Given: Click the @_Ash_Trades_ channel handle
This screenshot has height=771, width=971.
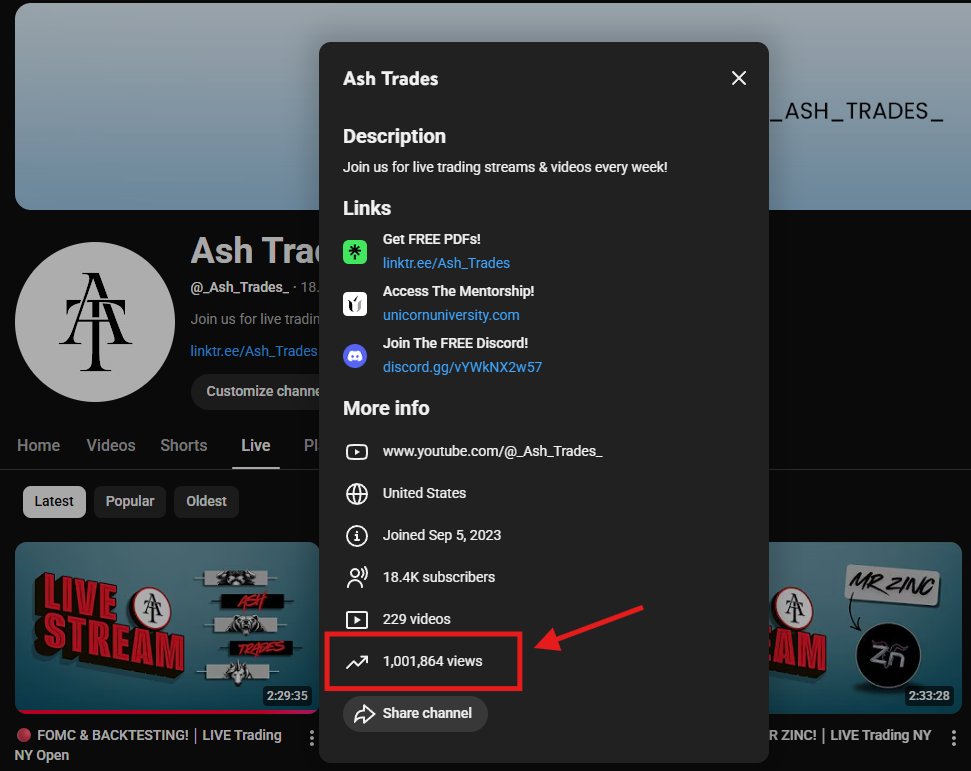Looking at the screenshot, I should pyautogui.click(x=240, y=287).
